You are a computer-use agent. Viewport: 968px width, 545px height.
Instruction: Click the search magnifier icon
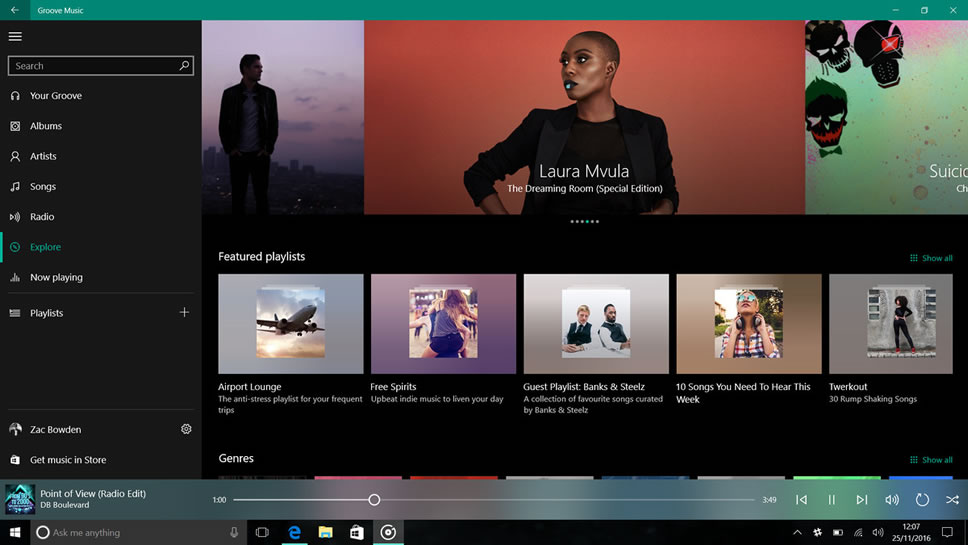(184, 66)
